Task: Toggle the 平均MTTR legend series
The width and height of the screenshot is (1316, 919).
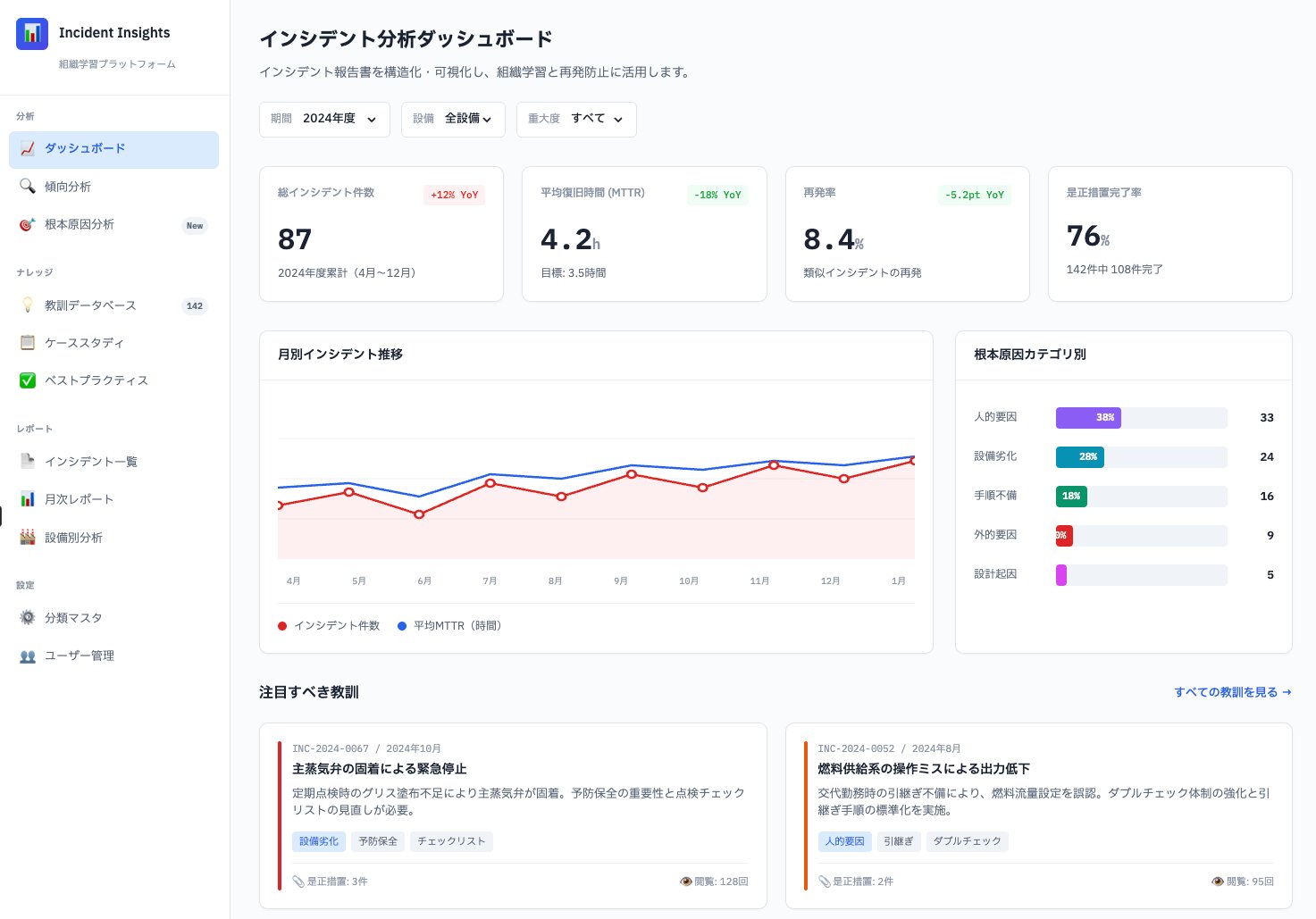Action: [x=449, y=626]
